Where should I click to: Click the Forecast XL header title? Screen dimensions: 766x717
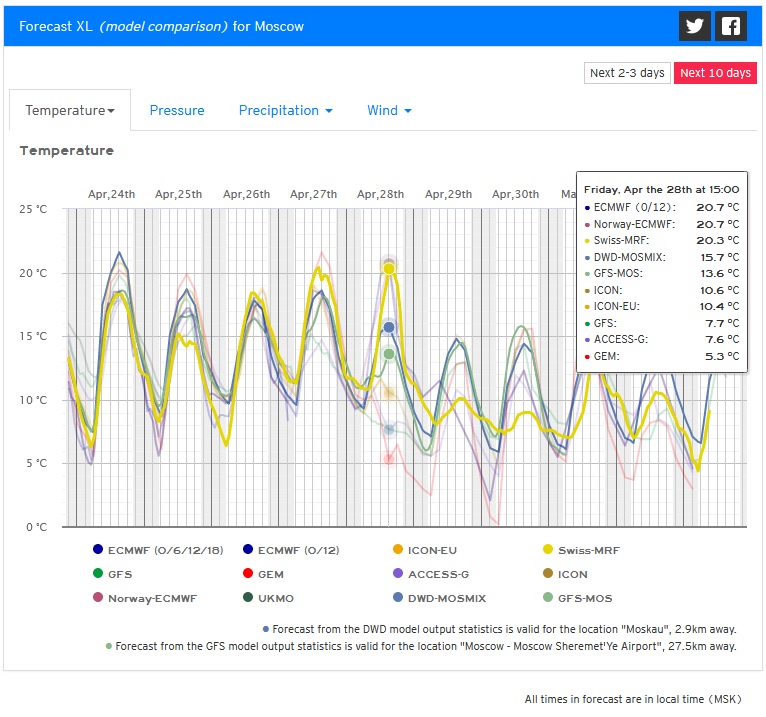coord(161,26)
